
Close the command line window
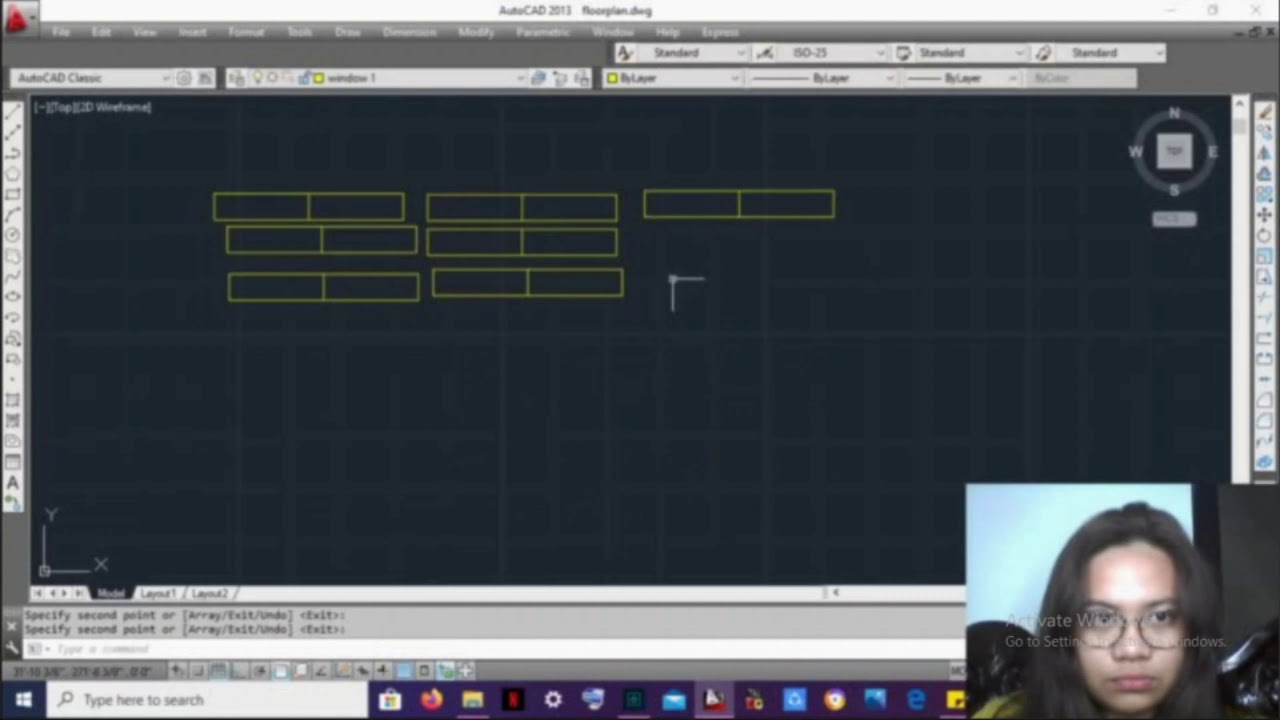click(x=12, y=627)
